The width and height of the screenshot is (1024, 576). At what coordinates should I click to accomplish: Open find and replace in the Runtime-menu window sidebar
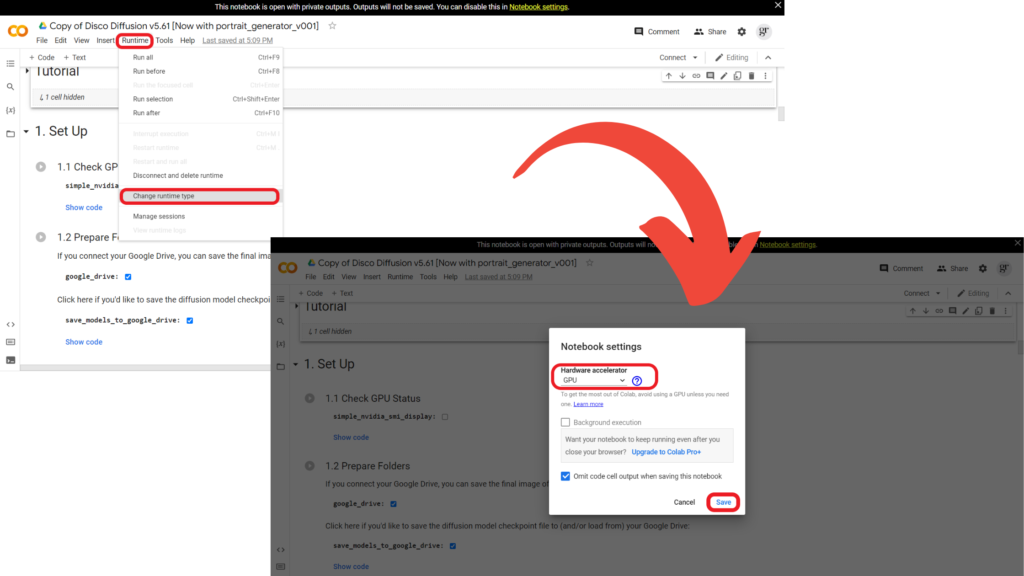(10, 86)
